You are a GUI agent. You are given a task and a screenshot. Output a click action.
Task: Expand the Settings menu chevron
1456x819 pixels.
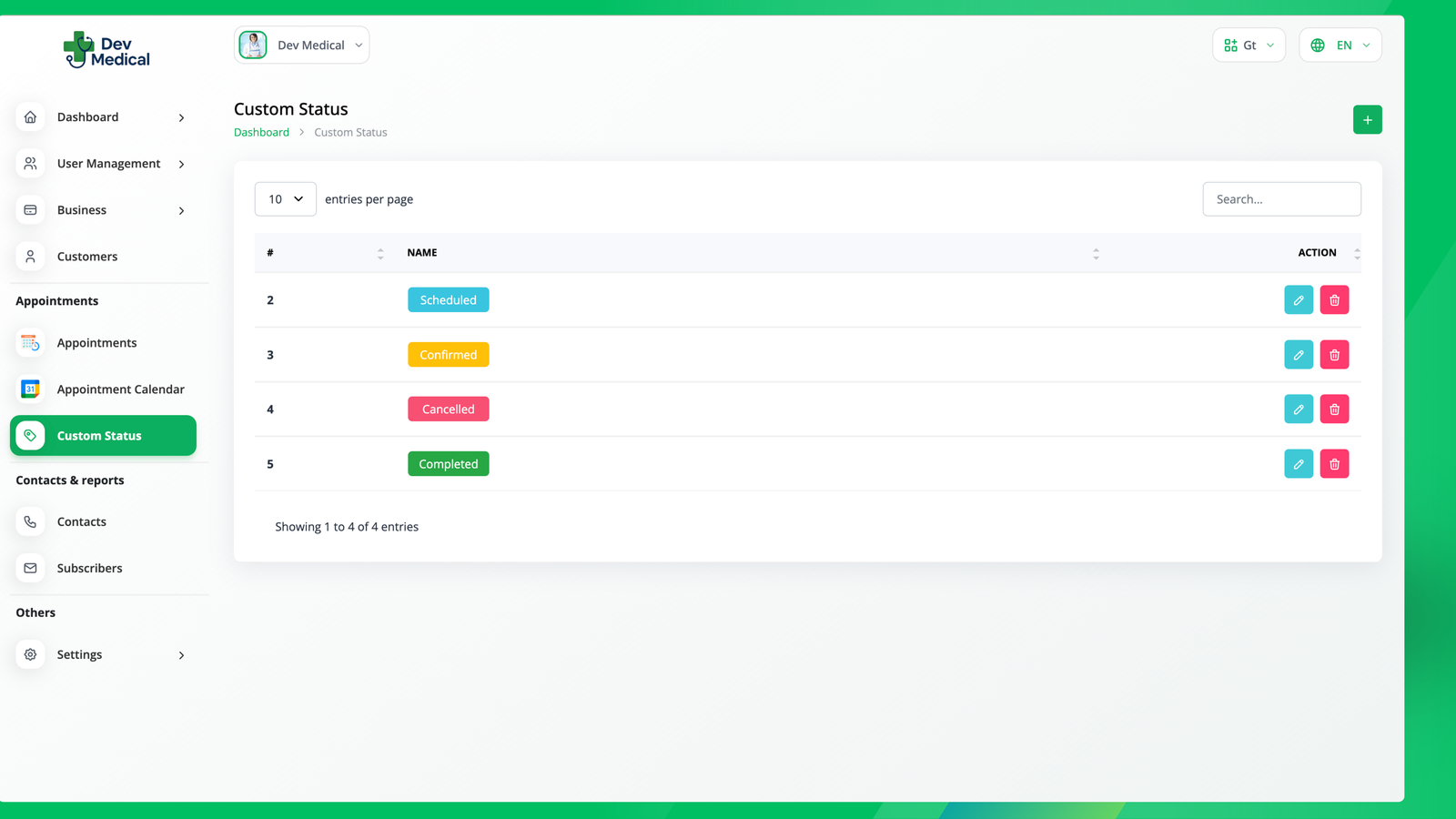click(x=181, y=653)
